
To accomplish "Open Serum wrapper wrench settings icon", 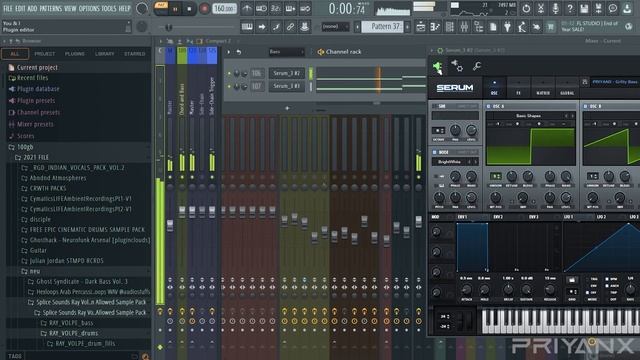I will (476, 66).
